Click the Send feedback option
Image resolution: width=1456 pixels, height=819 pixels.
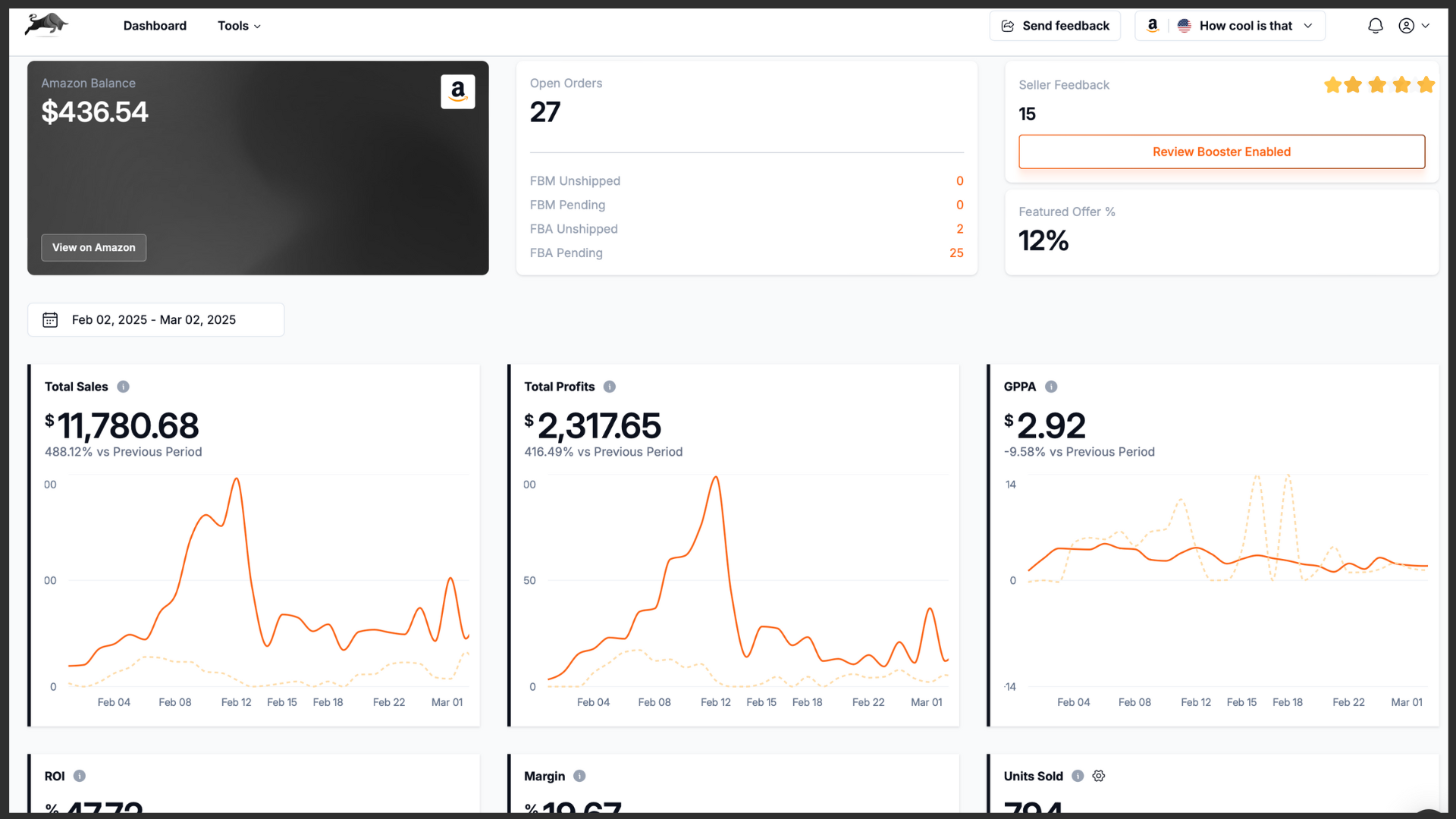click(1054, 25)
